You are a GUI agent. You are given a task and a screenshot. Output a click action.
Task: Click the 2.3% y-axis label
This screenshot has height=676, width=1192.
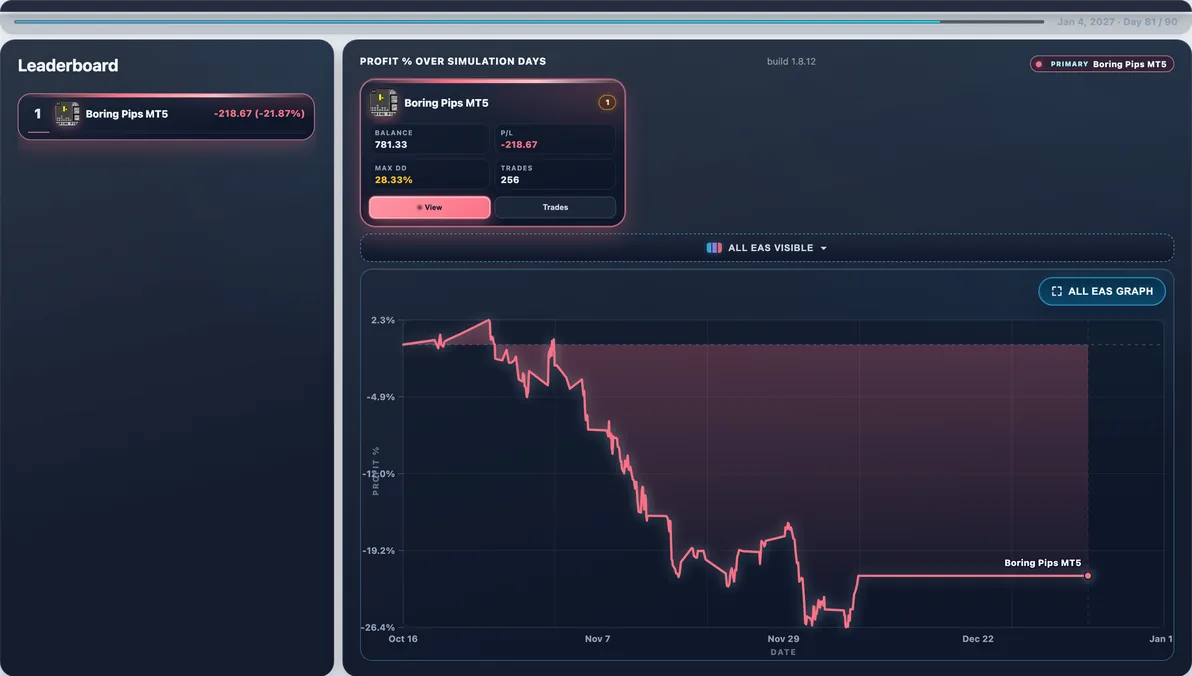[382, 320]
